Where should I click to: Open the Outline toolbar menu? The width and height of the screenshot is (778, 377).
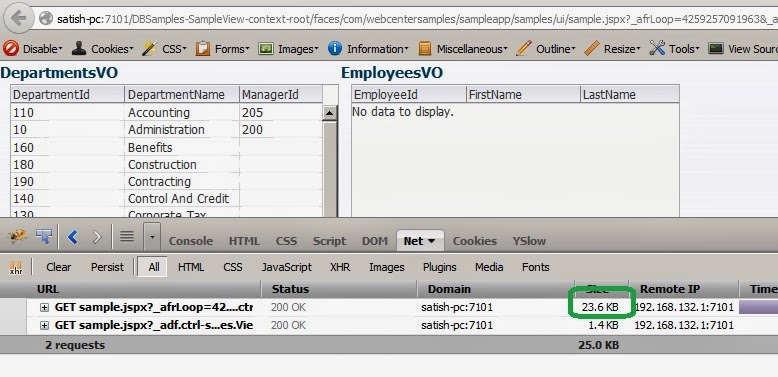coord(546,49)
